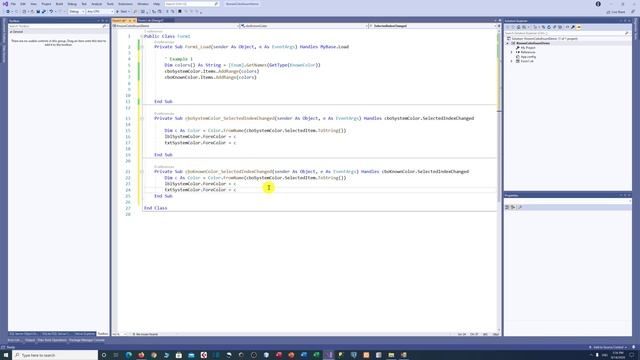Click the bookmark icon in the toolbar
This screenshot has height=360, width=640.
(x=180, y=11)
